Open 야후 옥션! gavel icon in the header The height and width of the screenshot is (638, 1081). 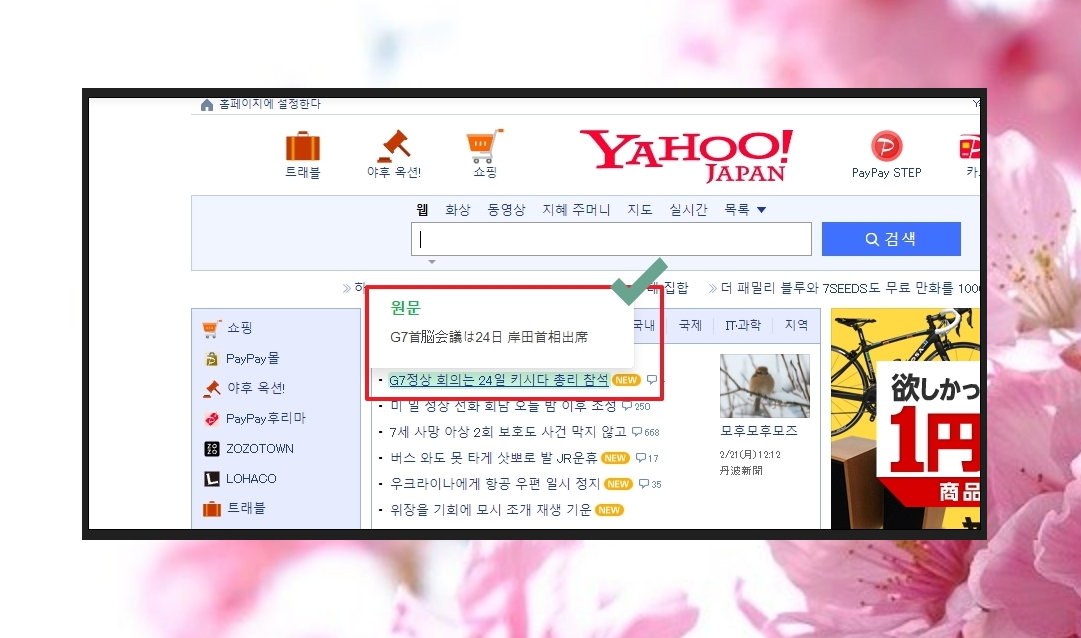pyautogui.click(x=394, y=145)
